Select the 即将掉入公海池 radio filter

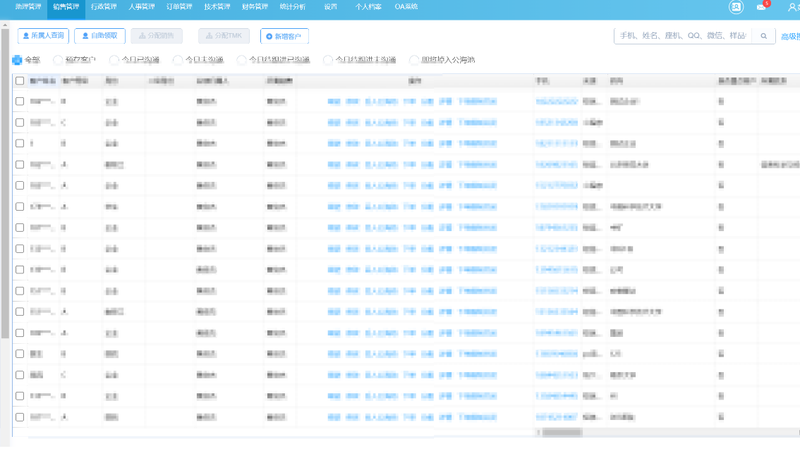pyautogui.click(x=414, y=60)
